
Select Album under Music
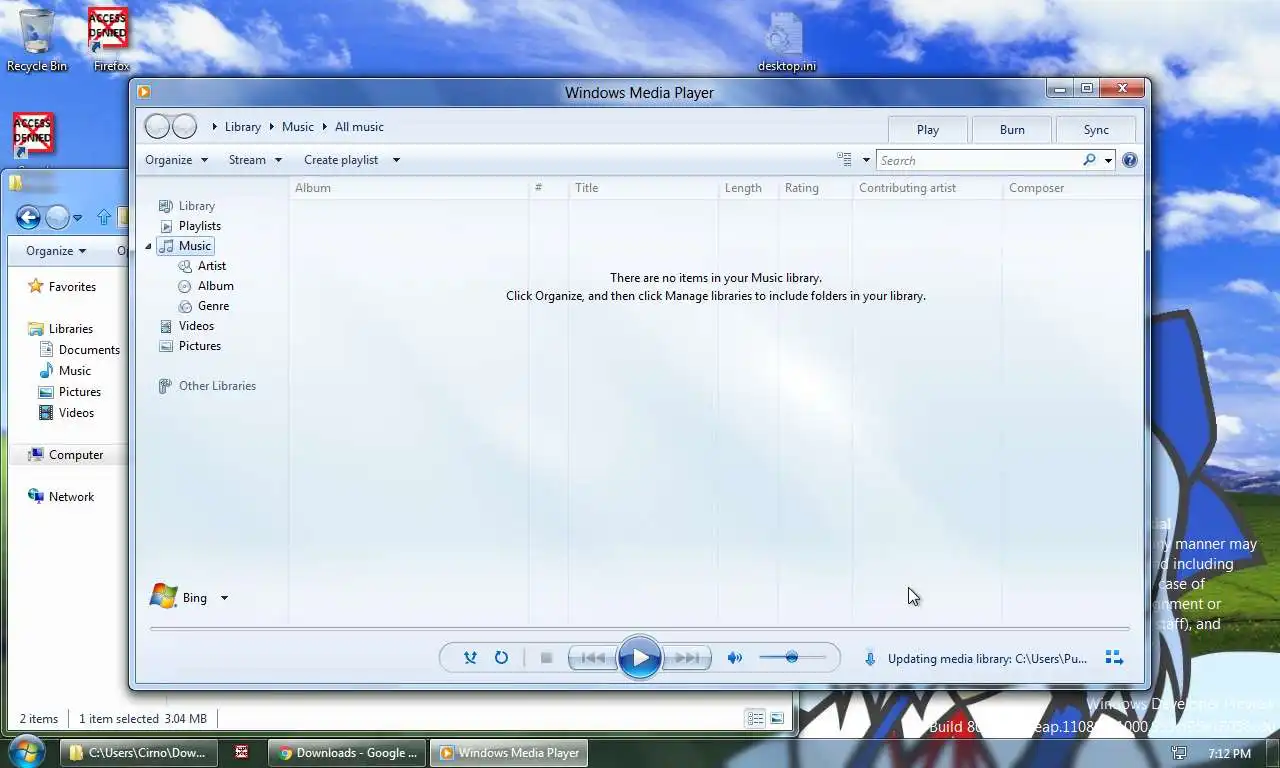coord(206,286)
